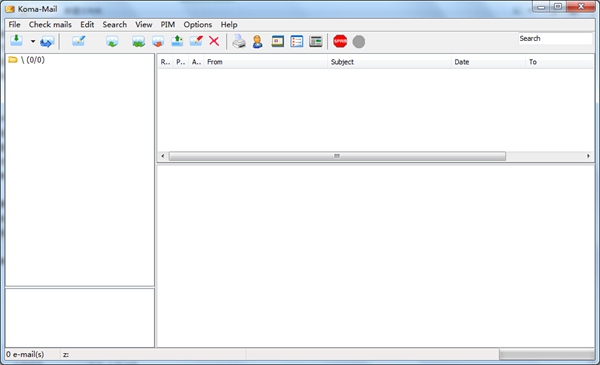The image size is (600, 365).
Task: Minimize the Koma-Mail window
Action: [x=541, y=7]
